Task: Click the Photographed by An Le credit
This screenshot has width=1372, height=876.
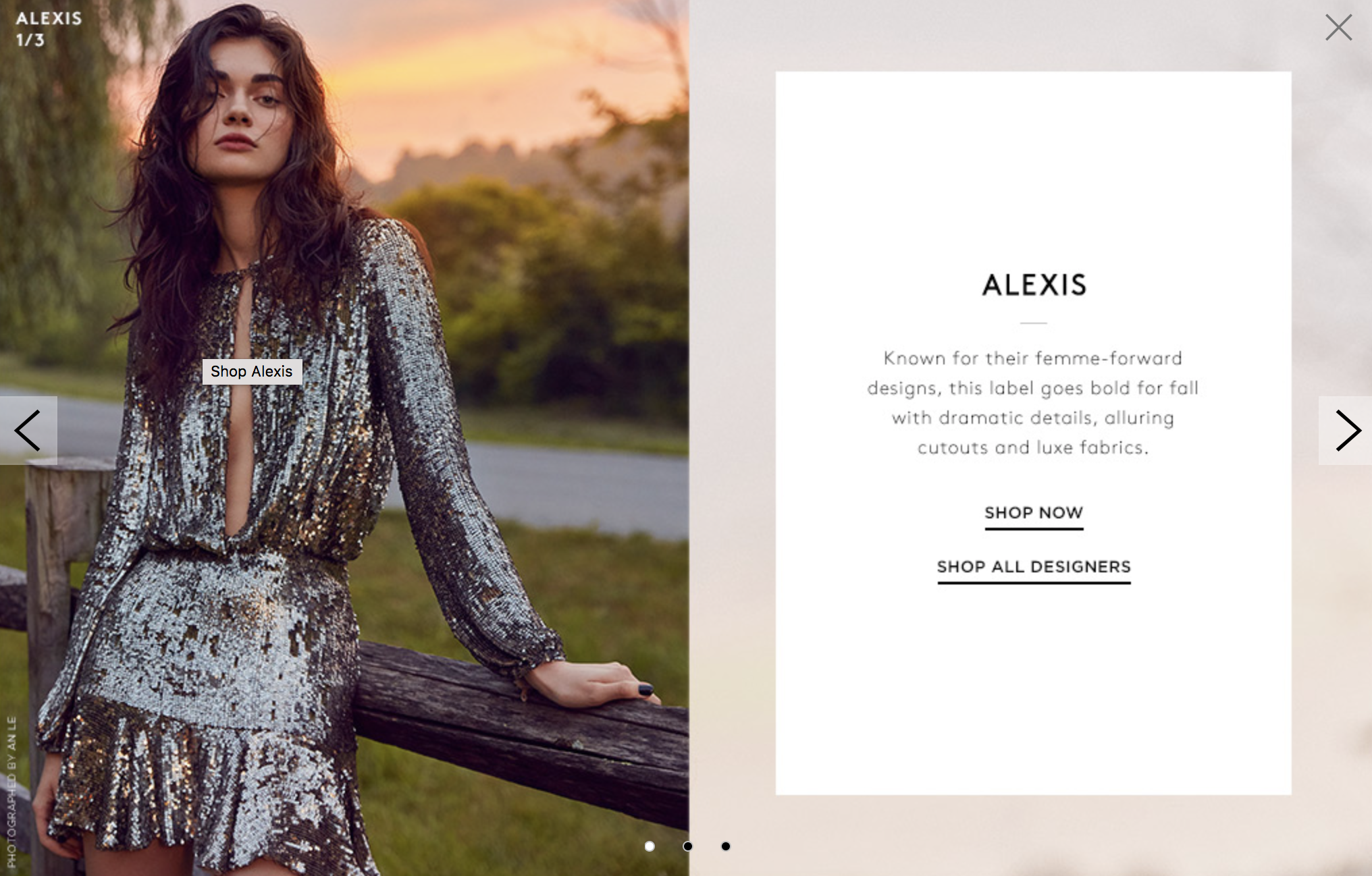Action: pos(11,791)
